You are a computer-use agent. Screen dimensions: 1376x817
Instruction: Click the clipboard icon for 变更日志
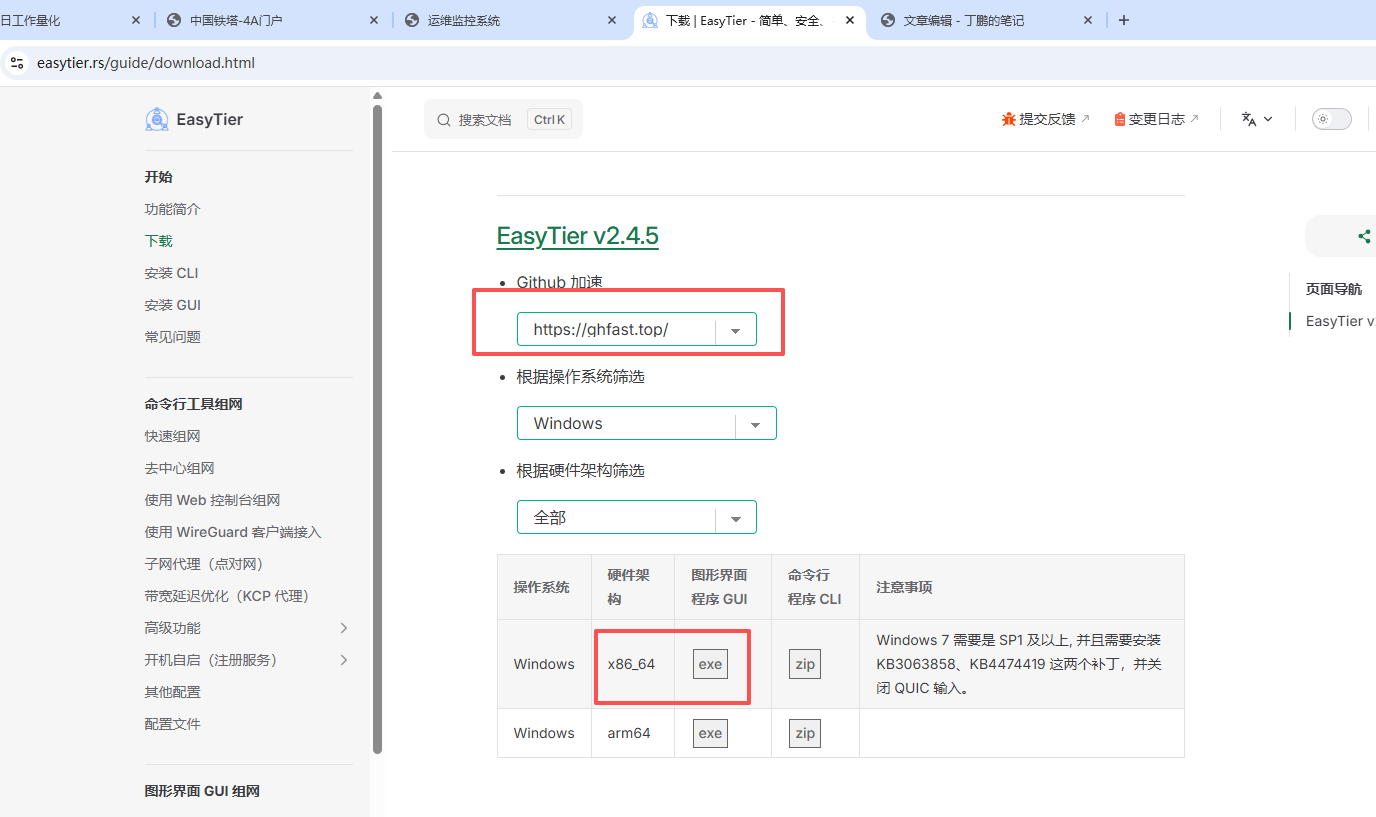pos(1119,119)
